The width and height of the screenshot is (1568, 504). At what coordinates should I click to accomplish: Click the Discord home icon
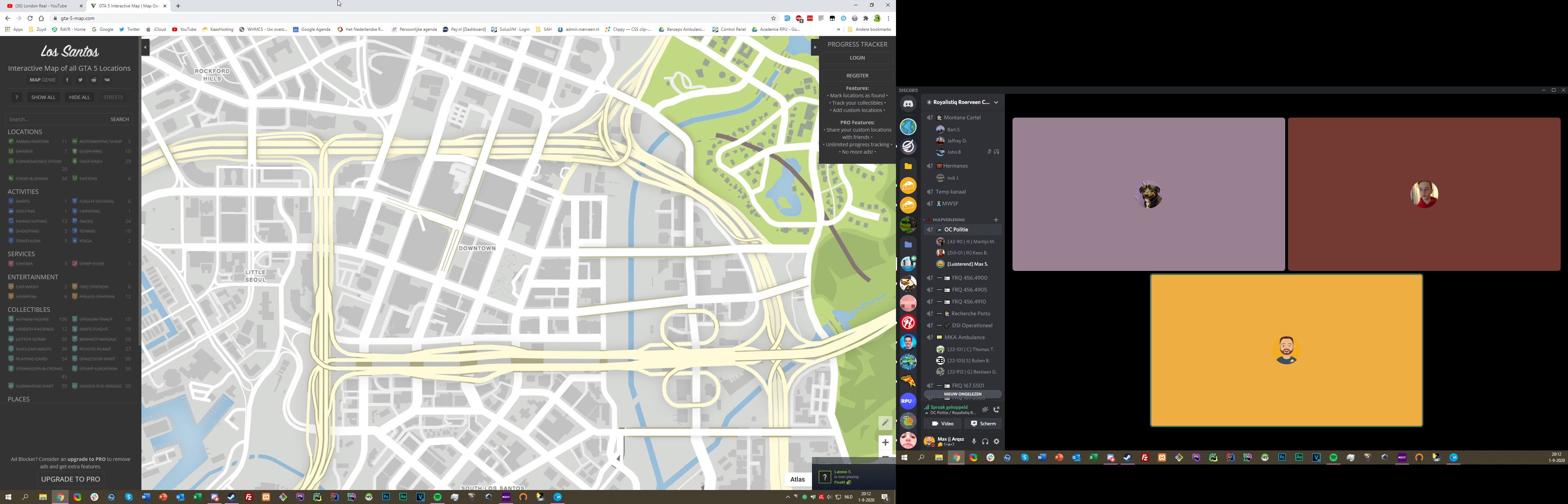click(x=908, y=104)
